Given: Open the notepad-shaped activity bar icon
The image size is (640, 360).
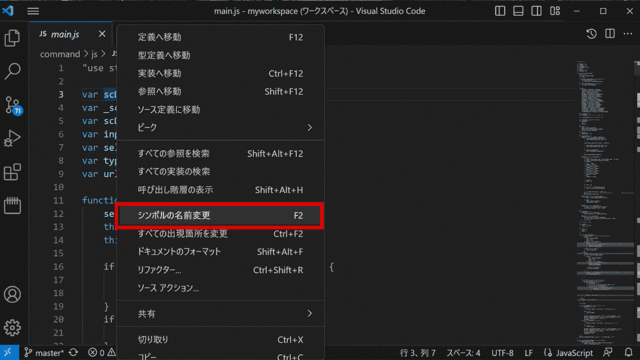Looking at the screenshot, I should coord(12,205).
